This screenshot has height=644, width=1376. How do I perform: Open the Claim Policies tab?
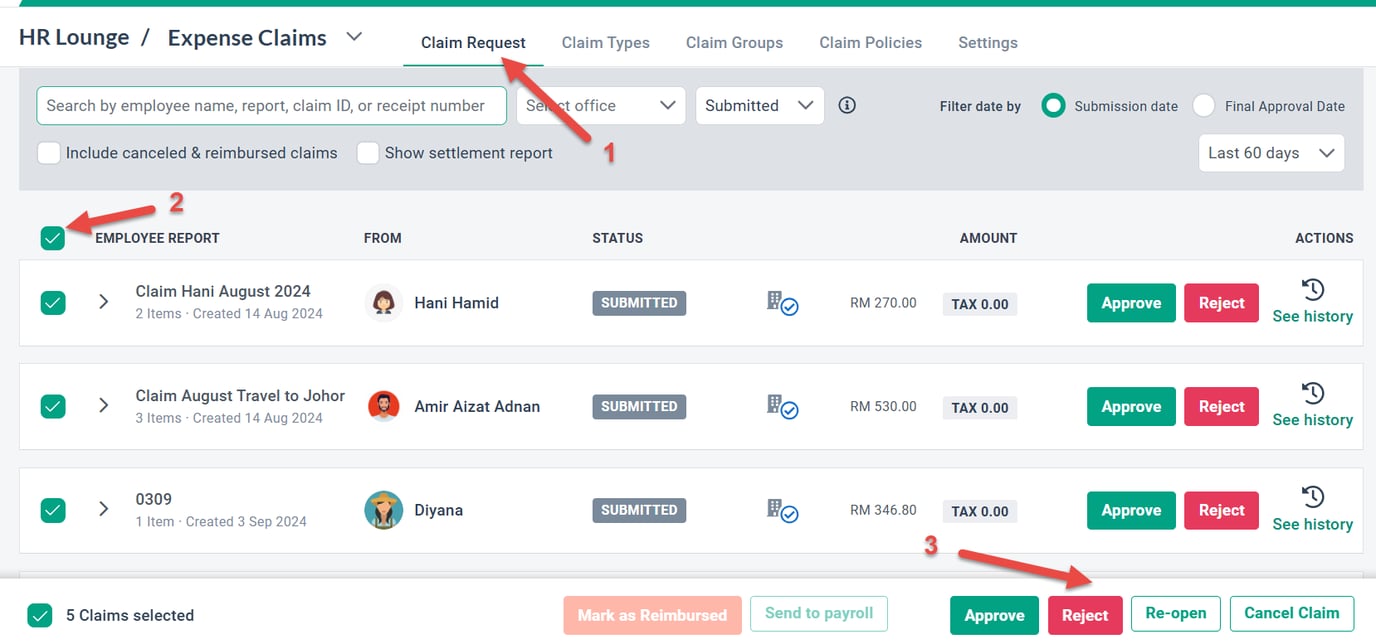click(870, 42)
